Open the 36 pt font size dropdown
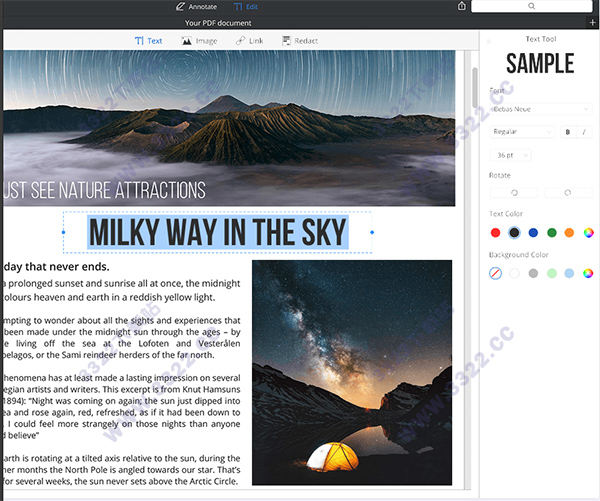The width and height of the screenshot is (600, 501). click(x=511, y=155)
